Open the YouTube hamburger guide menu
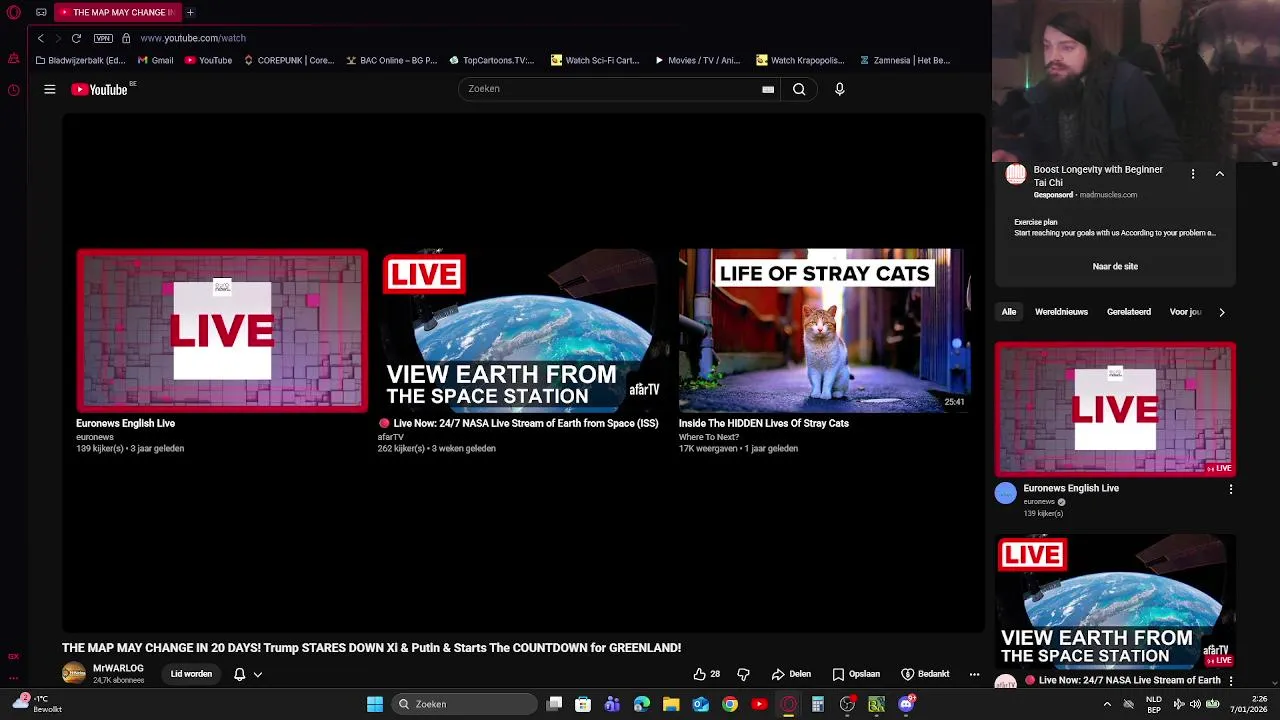1280x720 pixels. 49,89
